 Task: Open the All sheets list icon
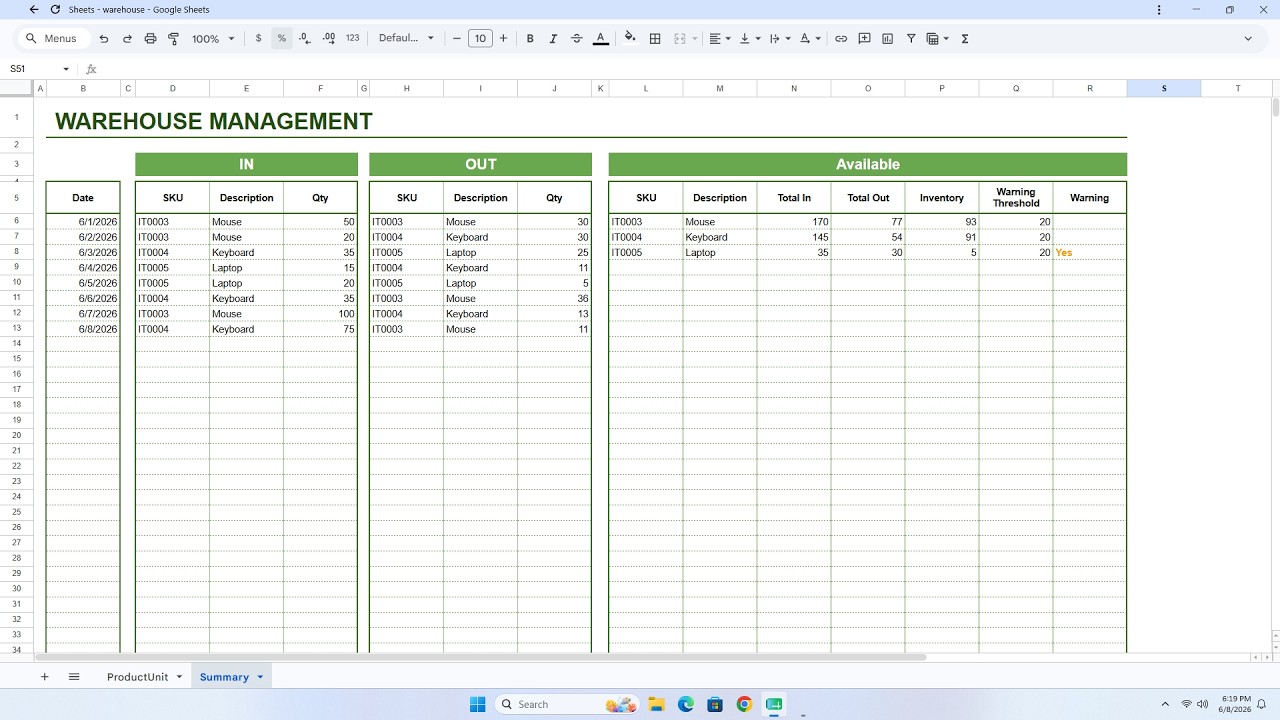74,677
